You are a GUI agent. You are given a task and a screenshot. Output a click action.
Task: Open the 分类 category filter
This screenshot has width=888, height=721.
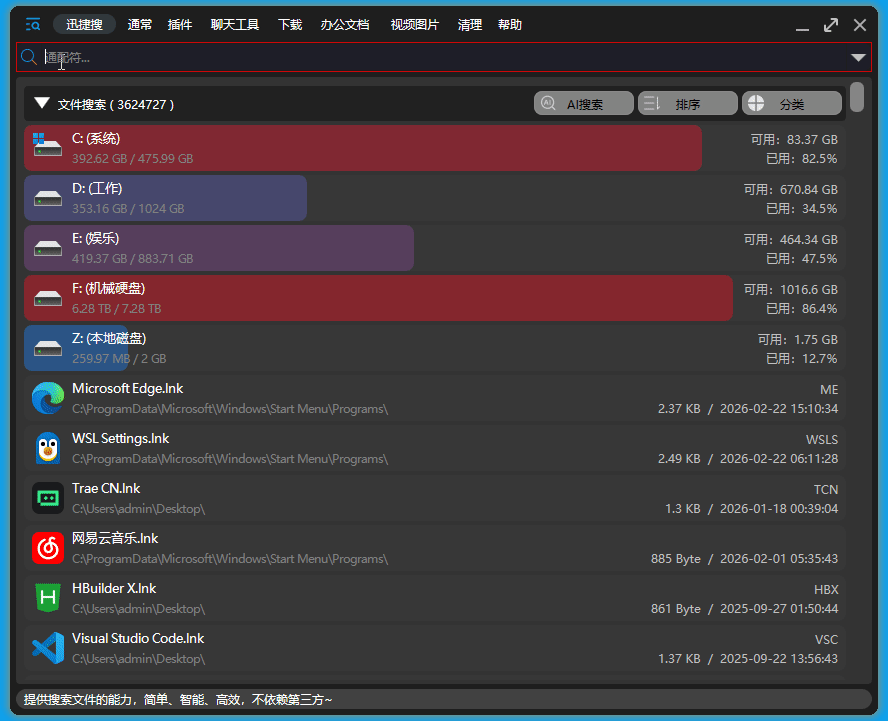[791, 104]
